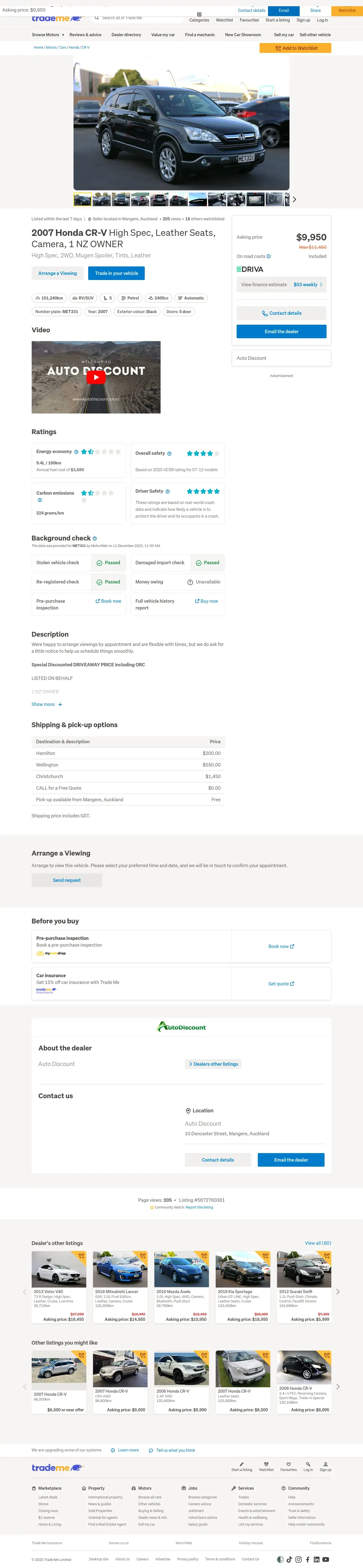Open the Dealers other listings link
Screen dimensions: 363x1568
[x=213, y=1064]
